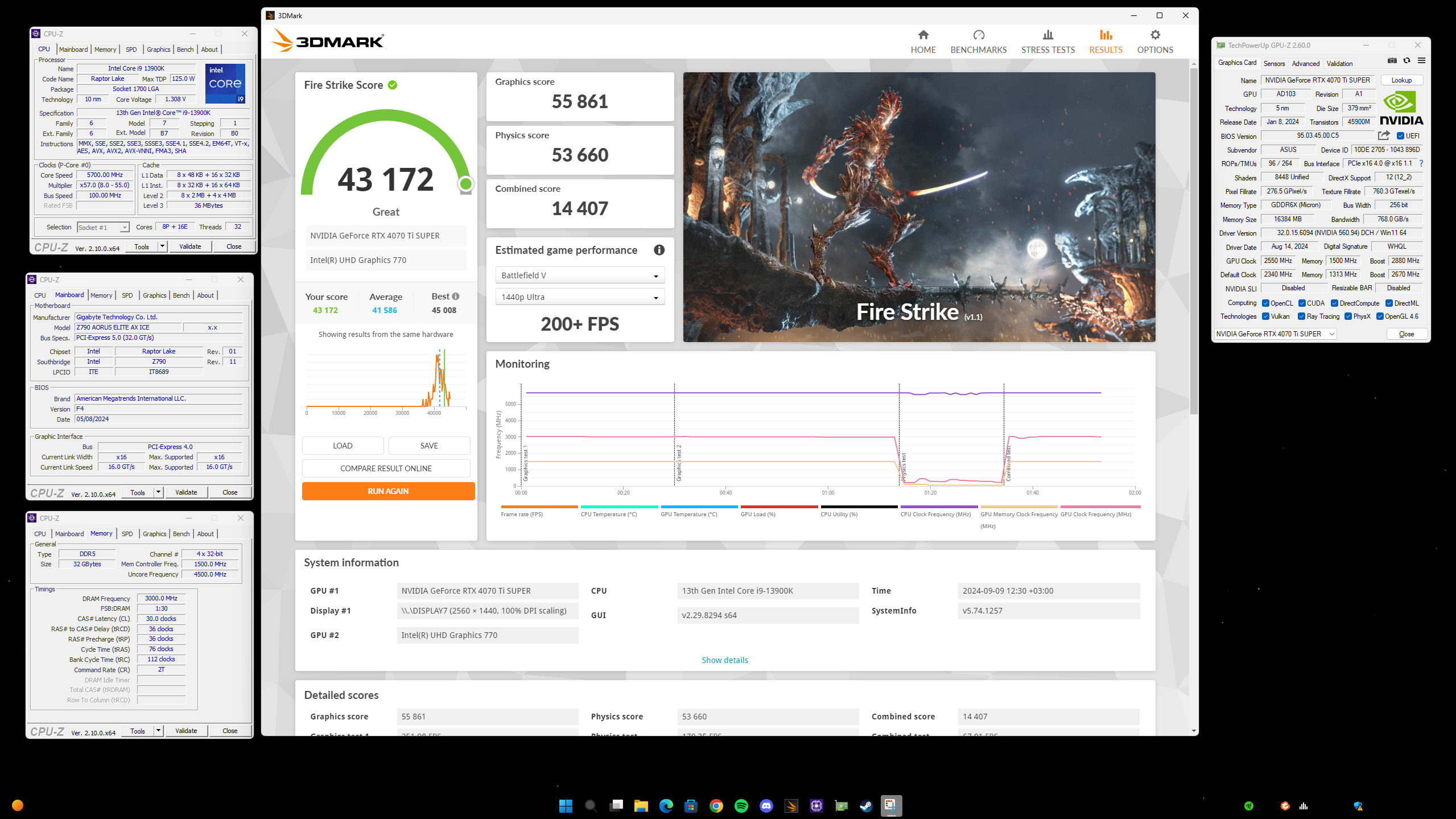
Task: Toggle the OpenGL 4.6 checkbox in GPU-Z
Action: point(1380,316)
